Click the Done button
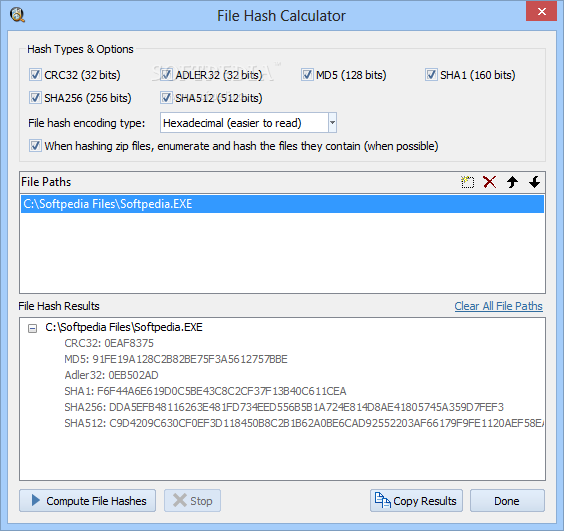Image resolution: width=564 pixels, height=531 pixels. [x=507, y=500]
